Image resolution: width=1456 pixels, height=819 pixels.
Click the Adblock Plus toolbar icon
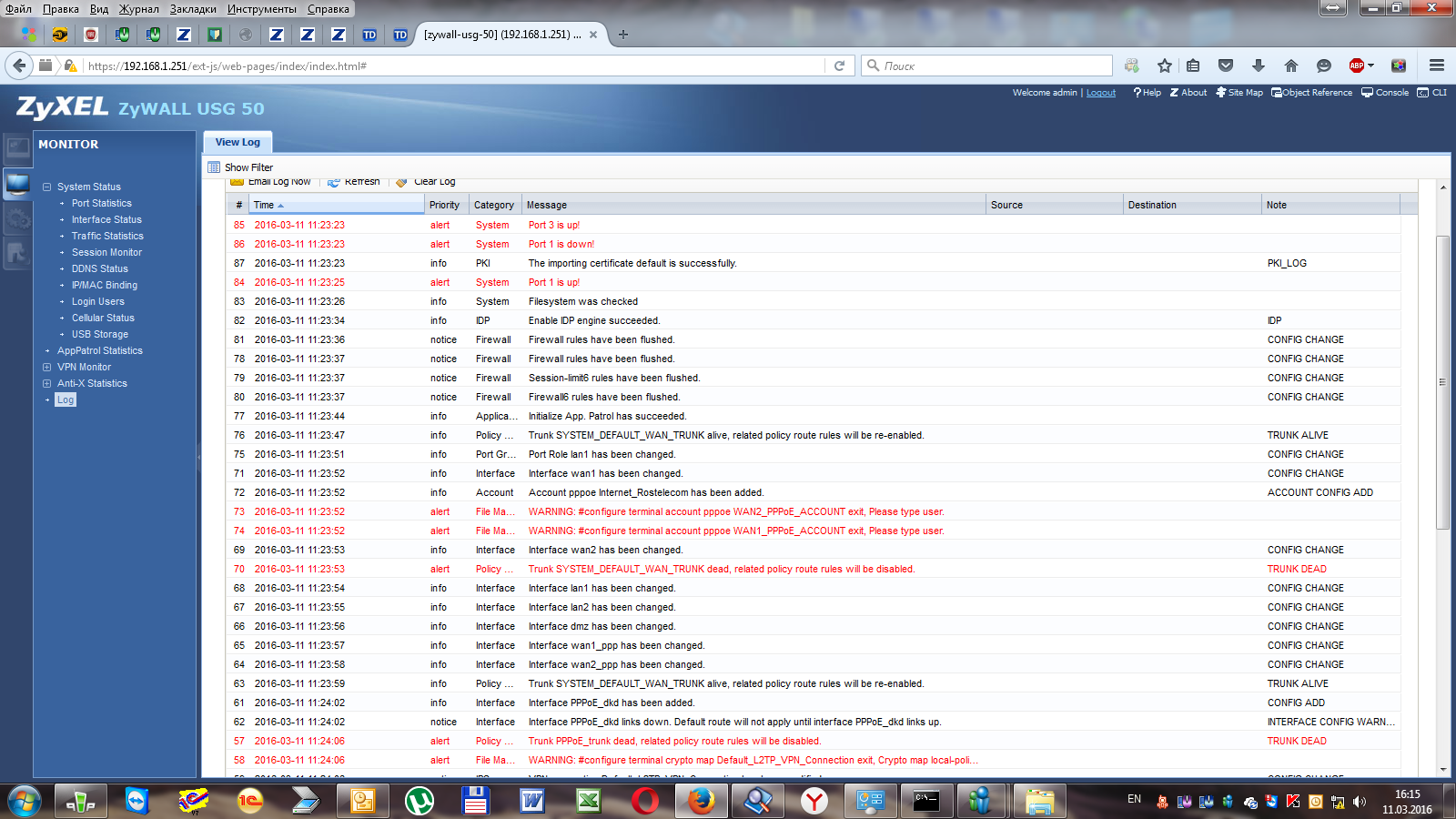click(1358, 66)
